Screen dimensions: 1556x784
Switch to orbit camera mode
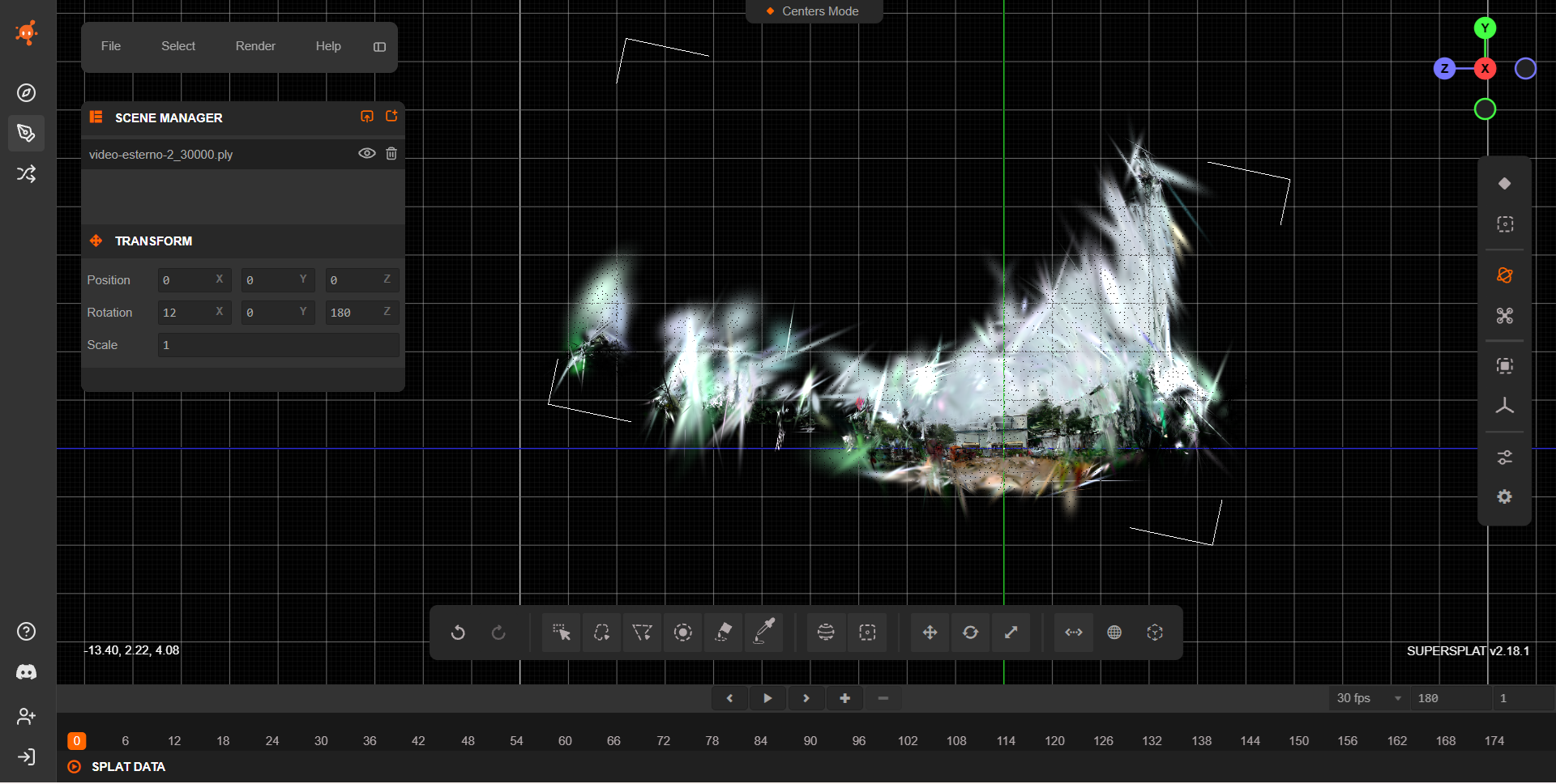tap(1505, 275)
